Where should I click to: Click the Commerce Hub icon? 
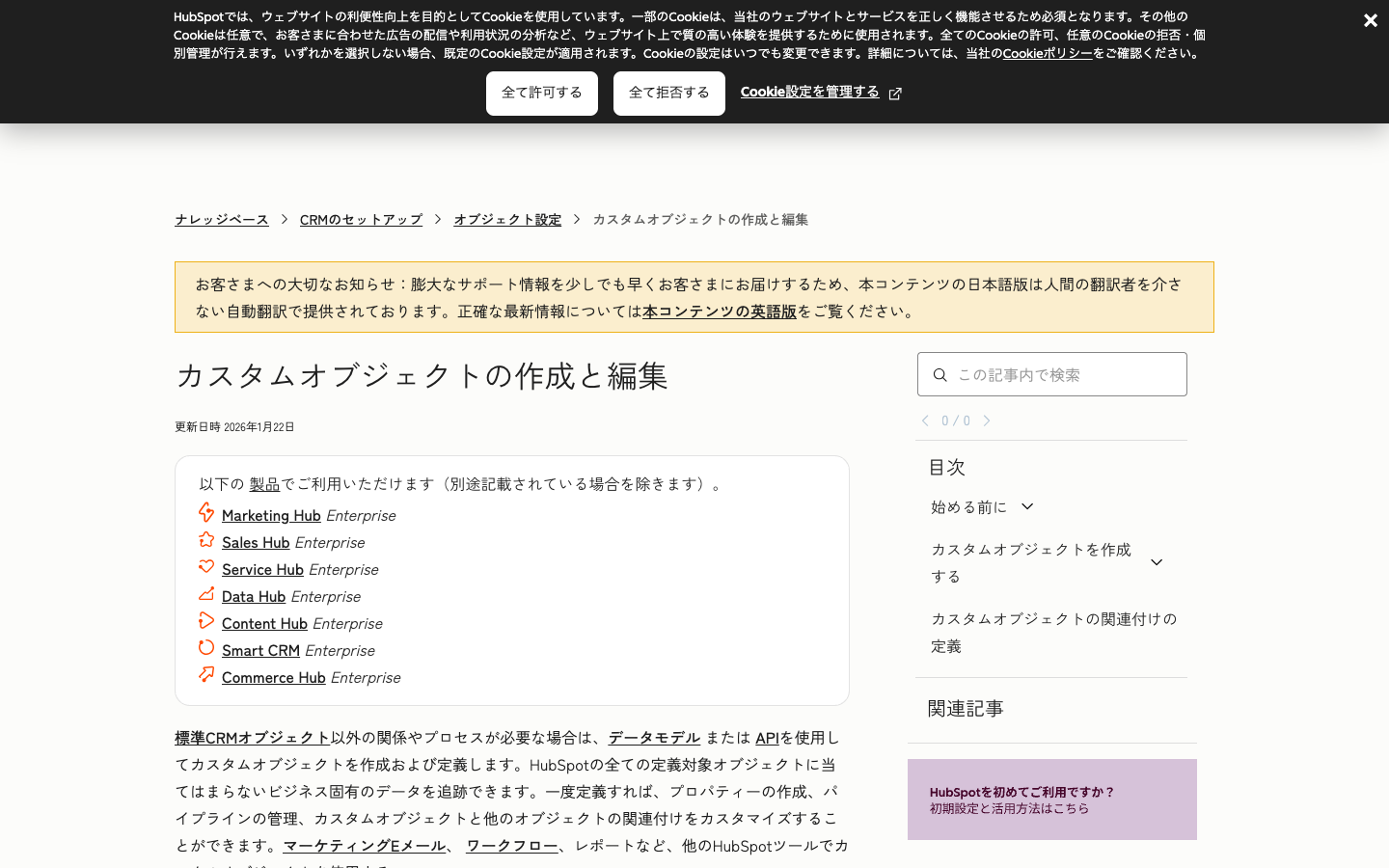(206, 675)
